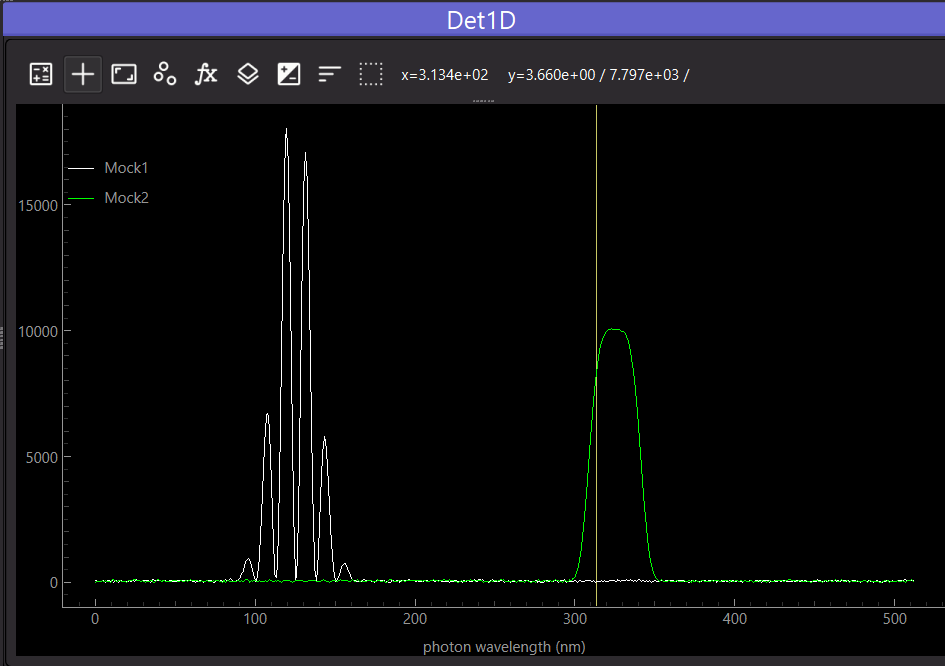Click the stacked layers overlay icon
The height and width of the screenshot is (666, 945).
[248, 74]
